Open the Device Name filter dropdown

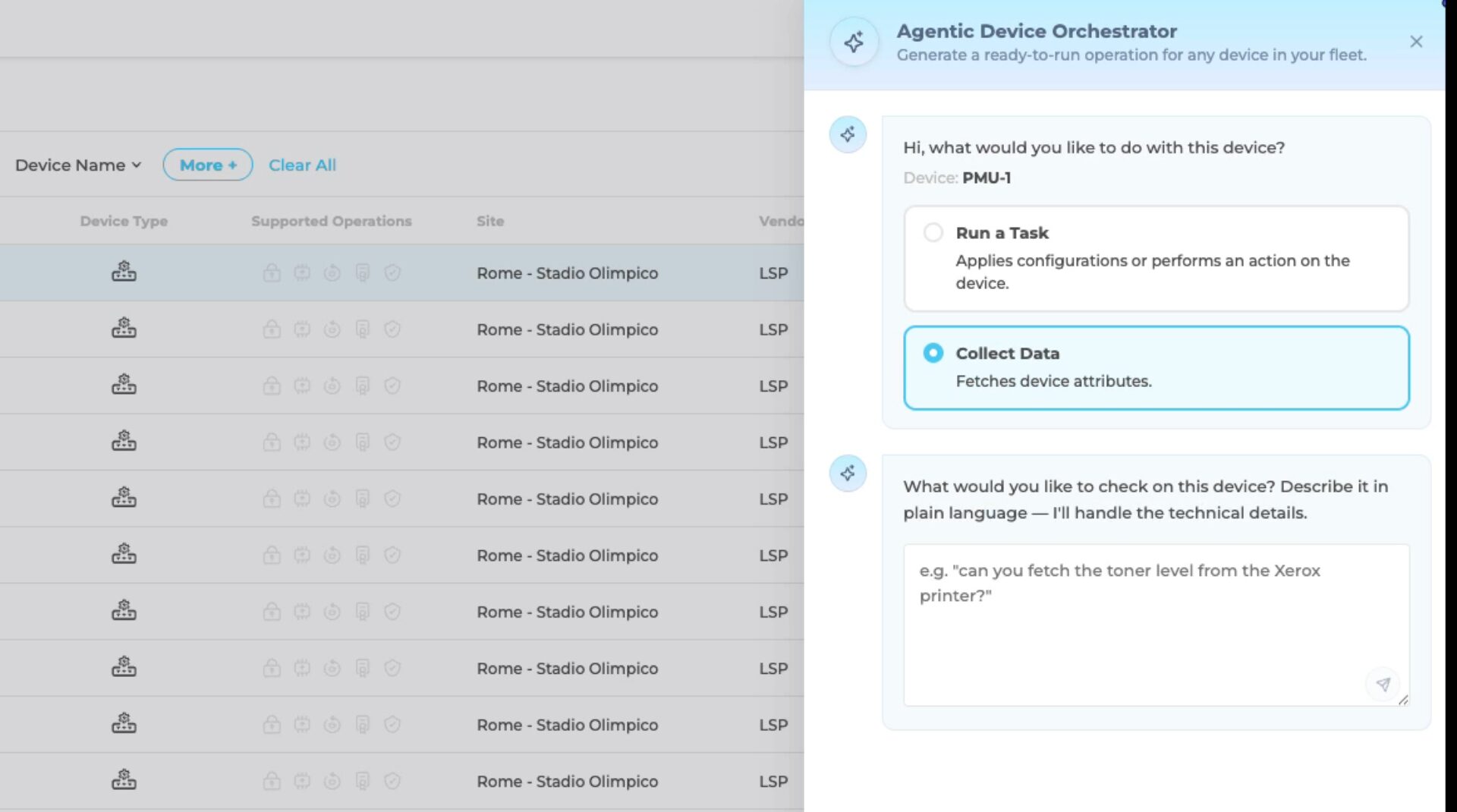pyautogui.click(x=78, y=165)
